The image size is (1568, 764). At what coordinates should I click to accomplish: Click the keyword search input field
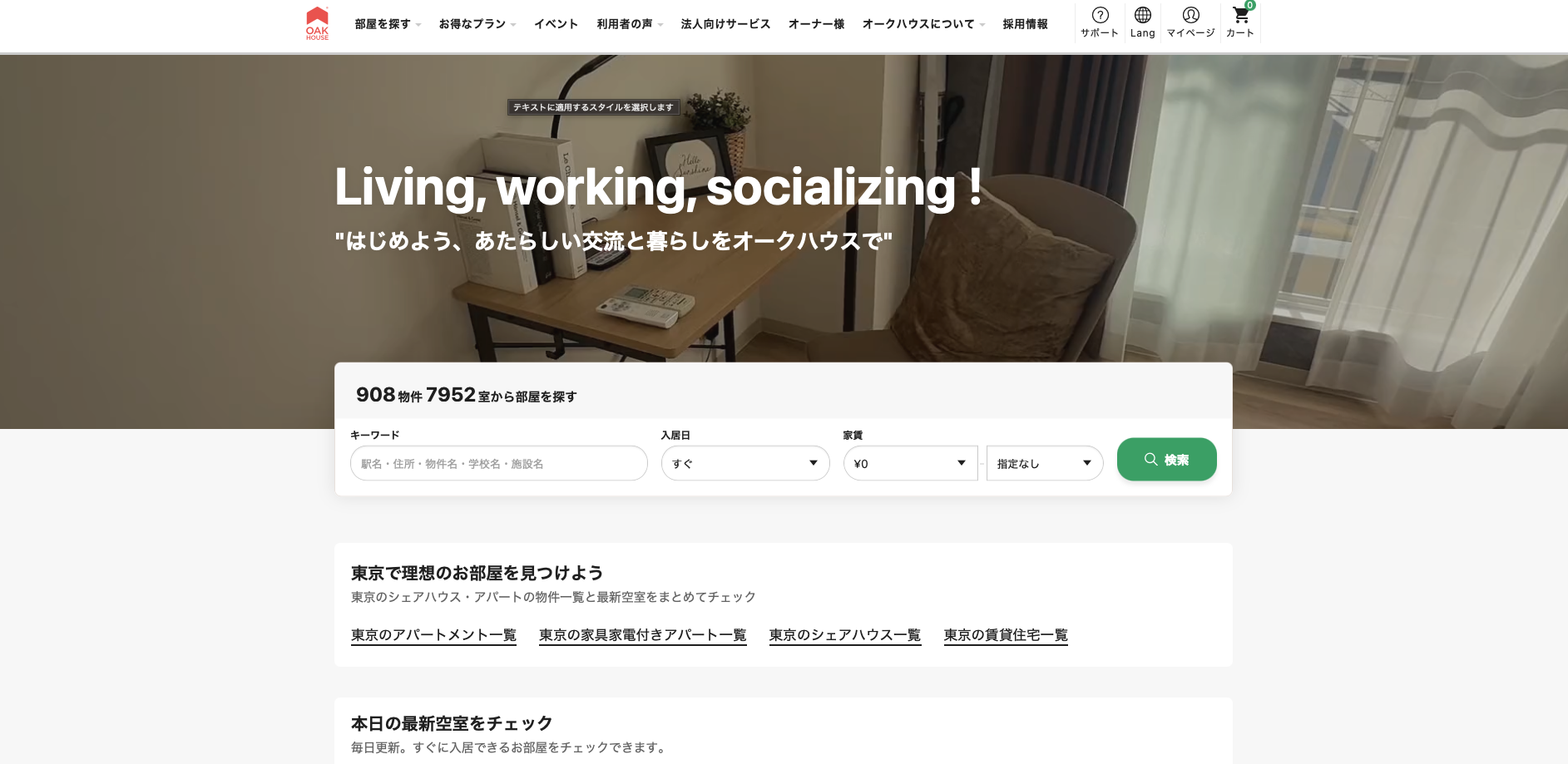[498, 464]
